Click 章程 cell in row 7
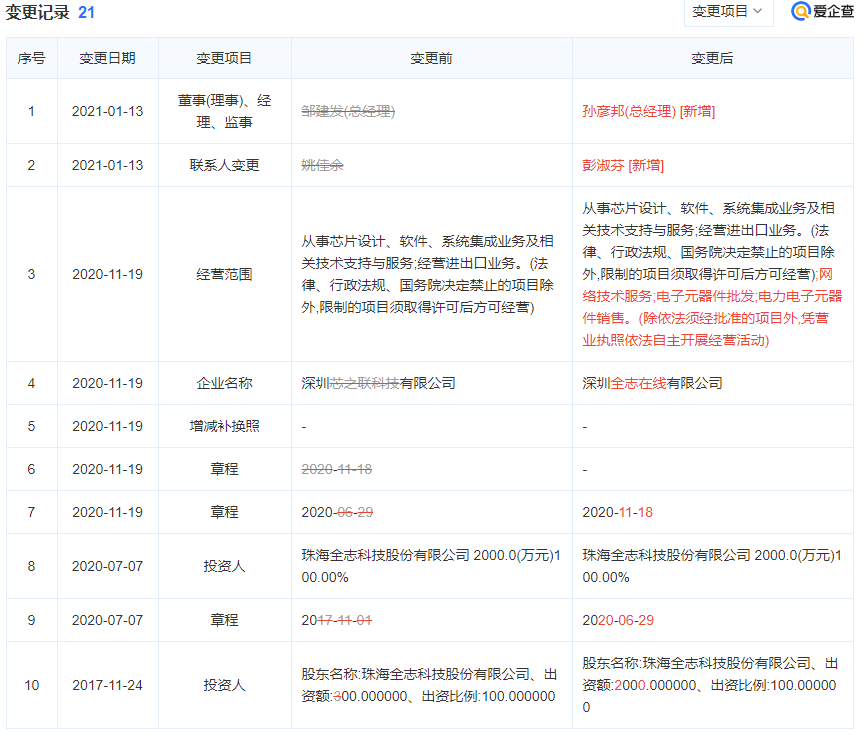This screenshot has width=861, height=735. click(224, 512)
